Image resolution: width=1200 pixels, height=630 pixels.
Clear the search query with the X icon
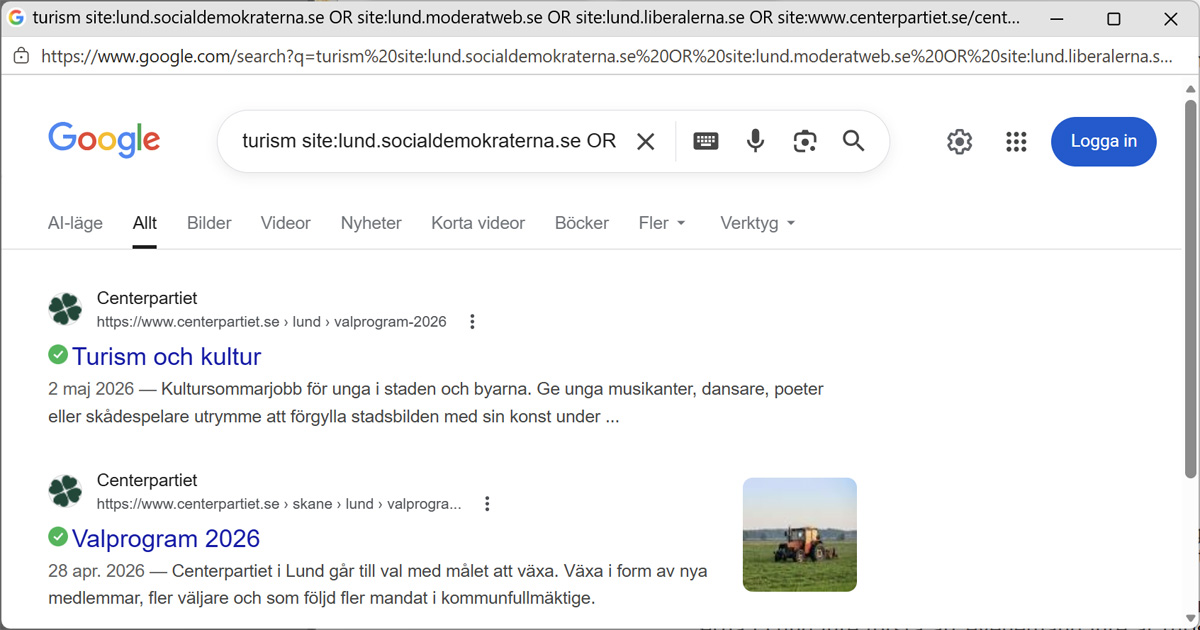(646, 142)
